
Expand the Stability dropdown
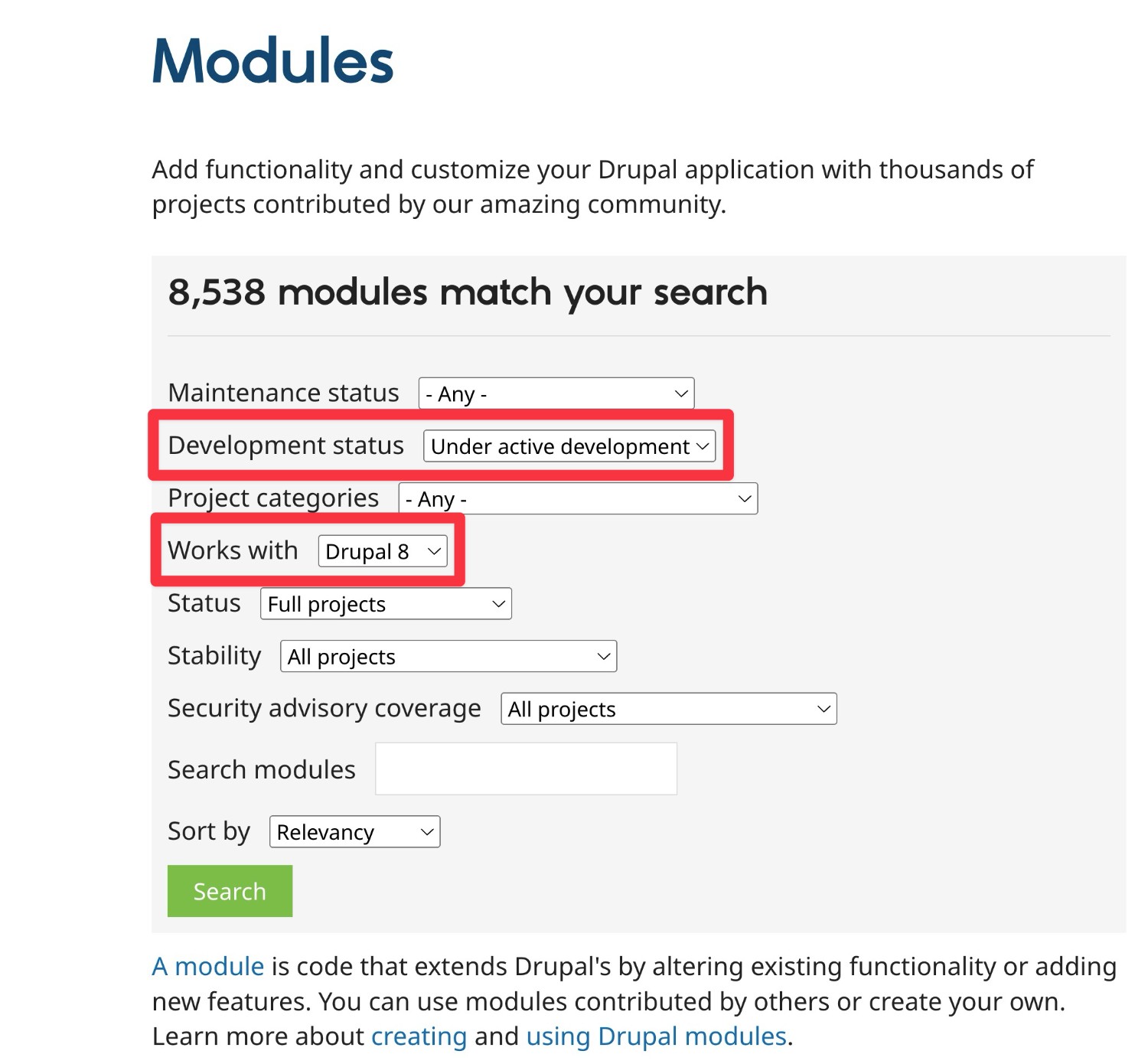448,657
